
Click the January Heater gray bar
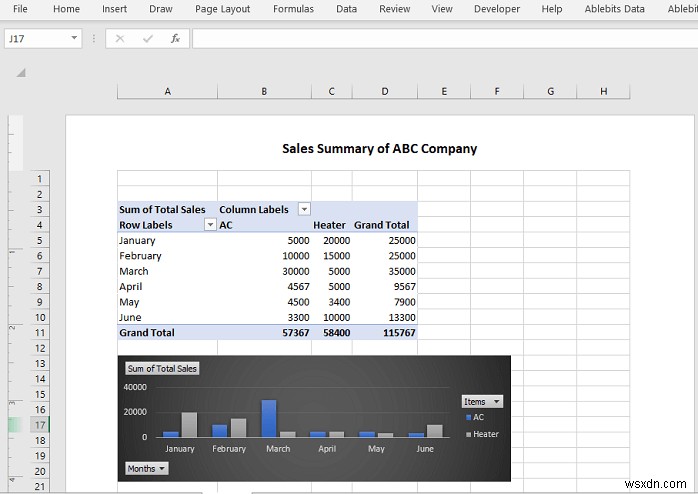[189, 425]
